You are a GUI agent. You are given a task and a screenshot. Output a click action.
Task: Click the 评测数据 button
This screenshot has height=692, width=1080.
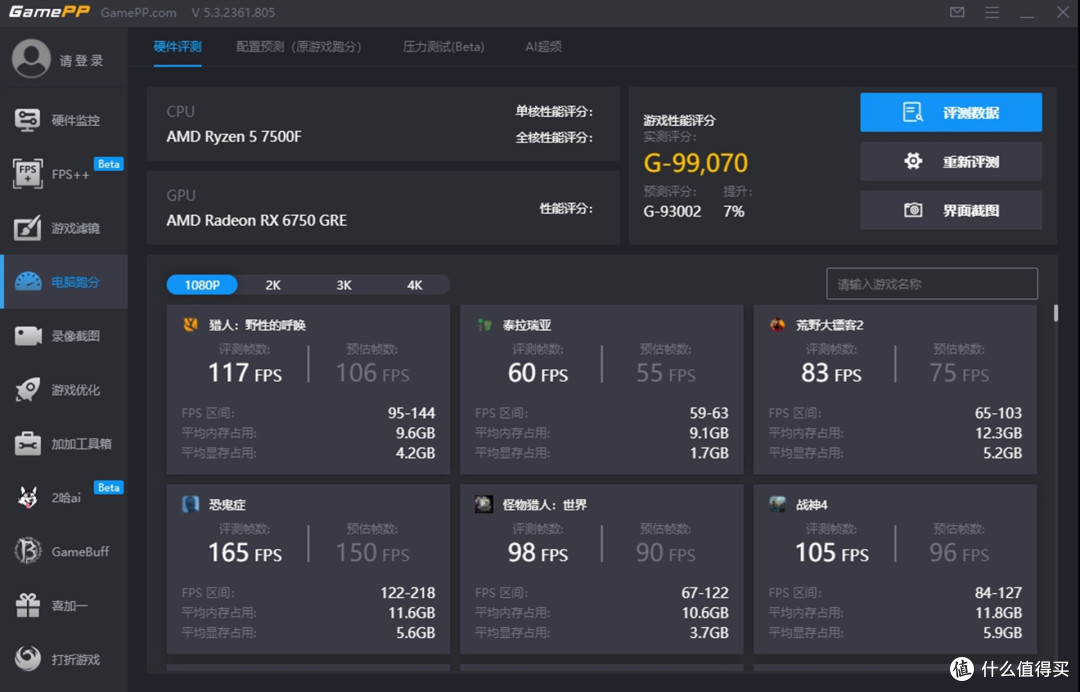(x=951, y=112)
